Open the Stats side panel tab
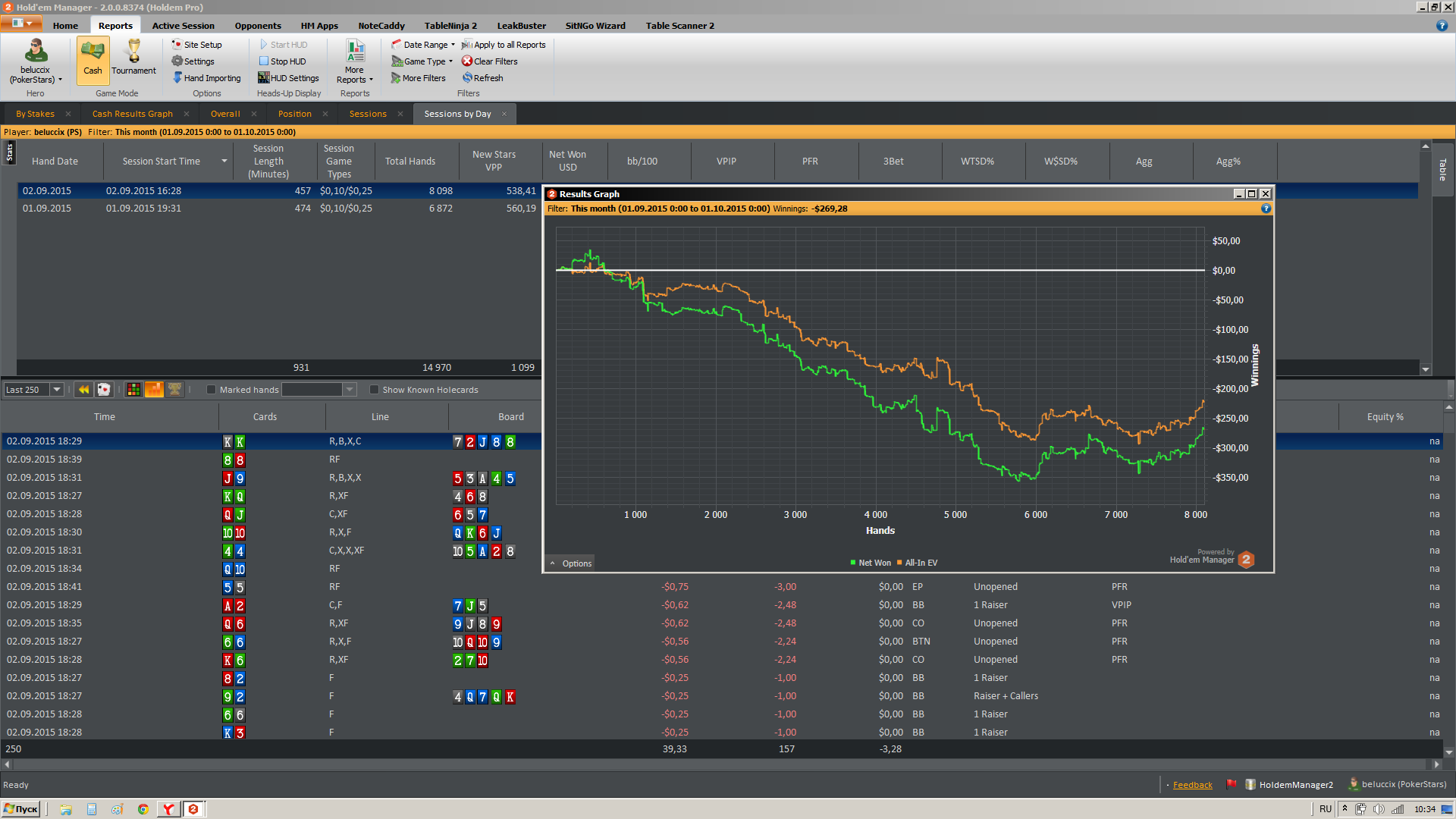Viewport: 1456px width, 819px height. coord(9,152)
